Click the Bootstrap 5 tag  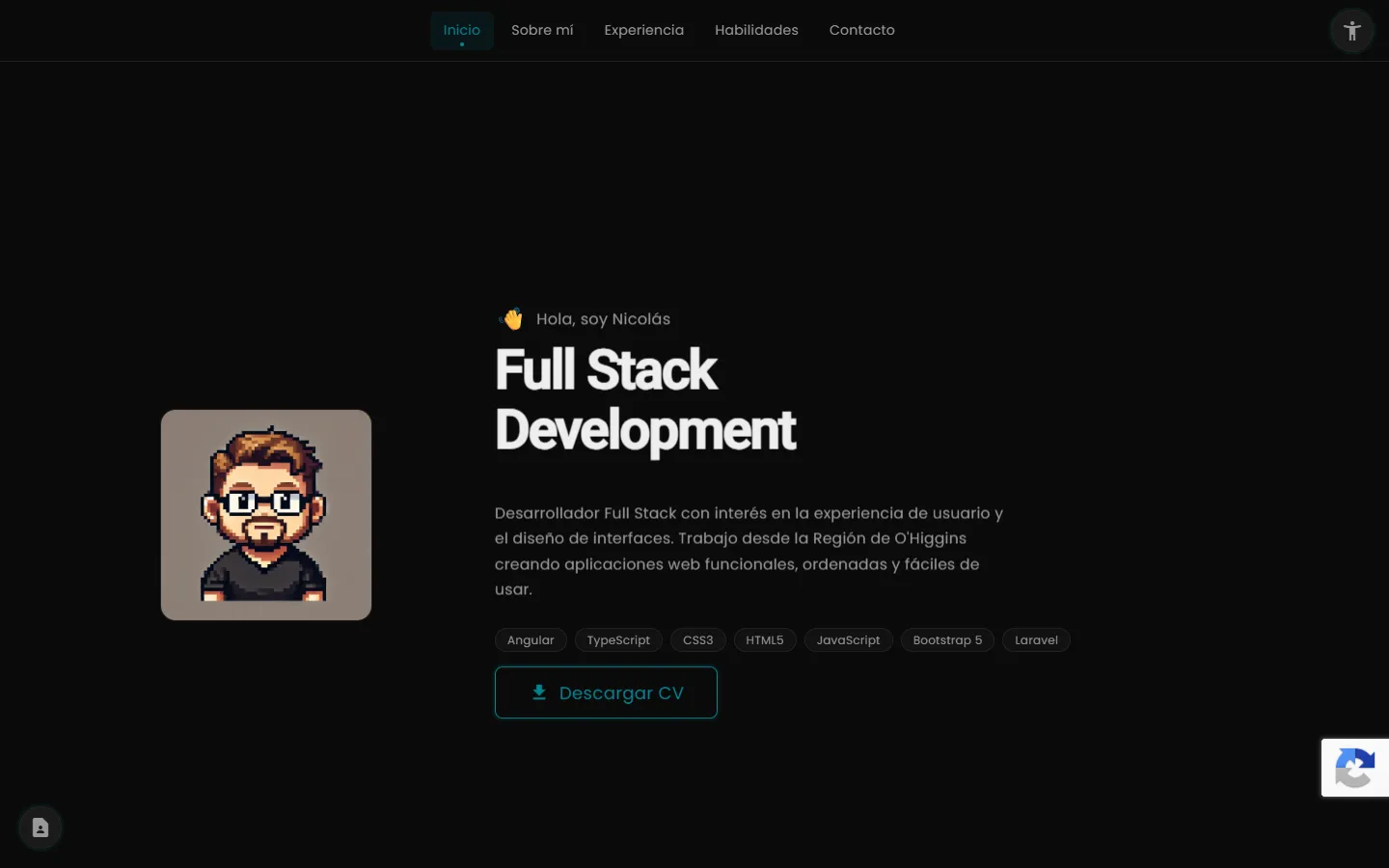(x=947, y=640)
